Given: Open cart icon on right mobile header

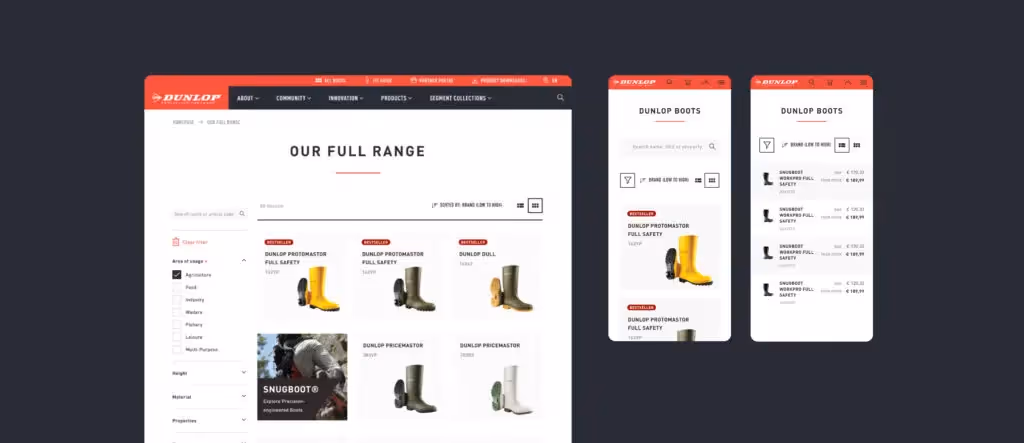Looking at the screenshot, I should pos(829,82).
